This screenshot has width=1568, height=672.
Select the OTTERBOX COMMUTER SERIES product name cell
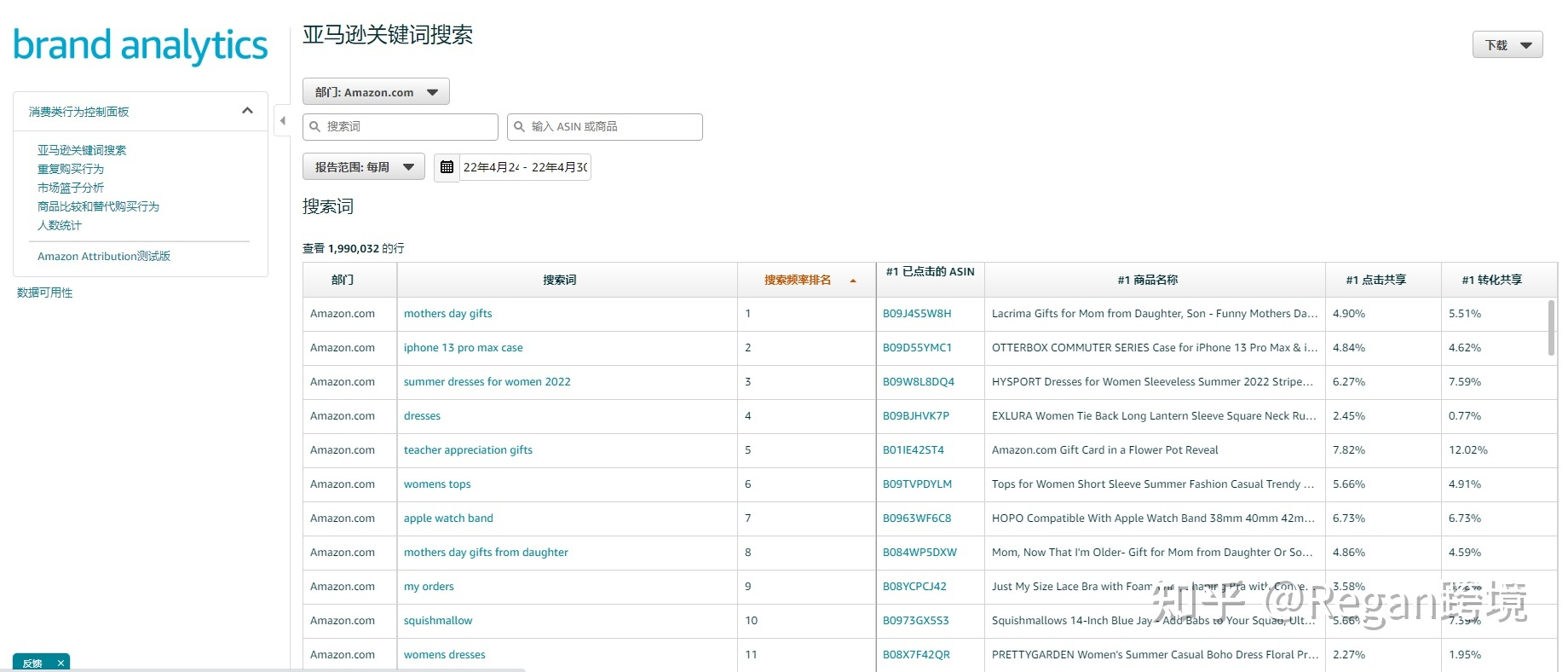1155,348
